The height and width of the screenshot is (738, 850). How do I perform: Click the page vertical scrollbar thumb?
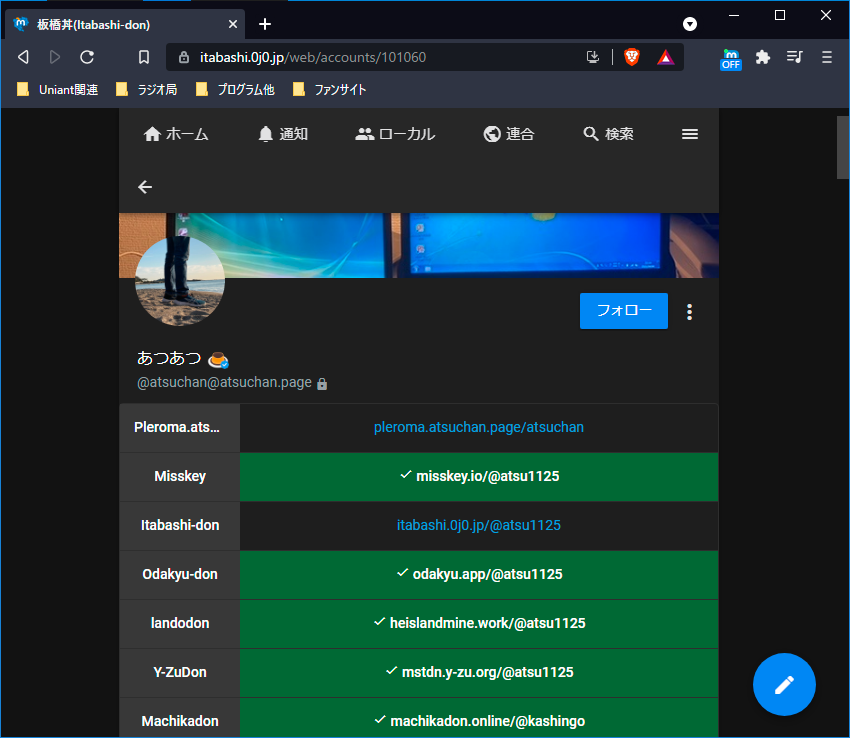coord(842,147)
